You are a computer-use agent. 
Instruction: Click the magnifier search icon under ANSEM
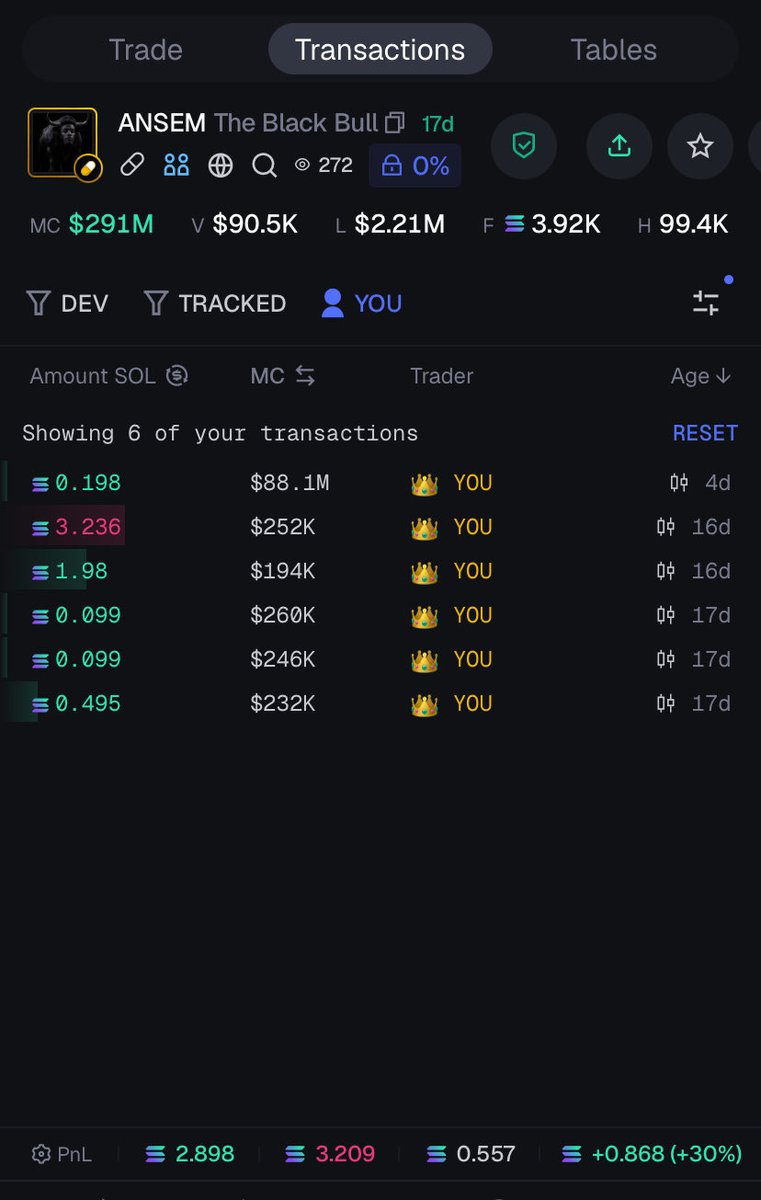pos(264,165)
